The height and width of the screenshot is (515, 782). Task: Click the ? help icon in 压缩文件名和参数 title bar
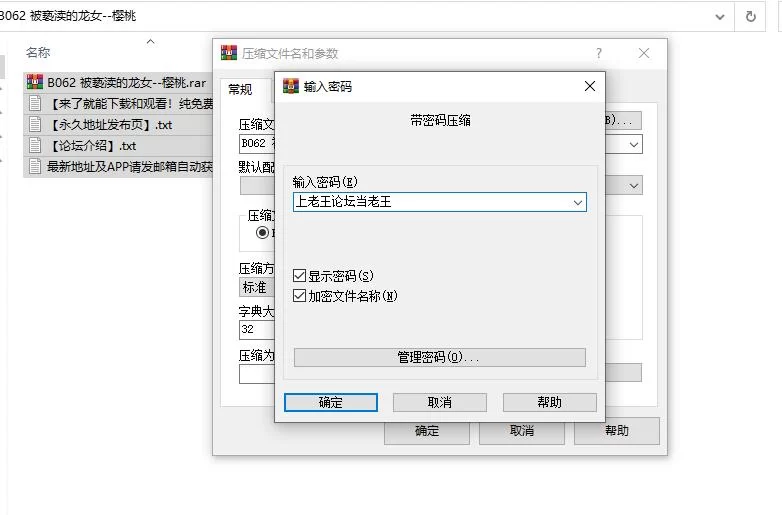(599, 53)
